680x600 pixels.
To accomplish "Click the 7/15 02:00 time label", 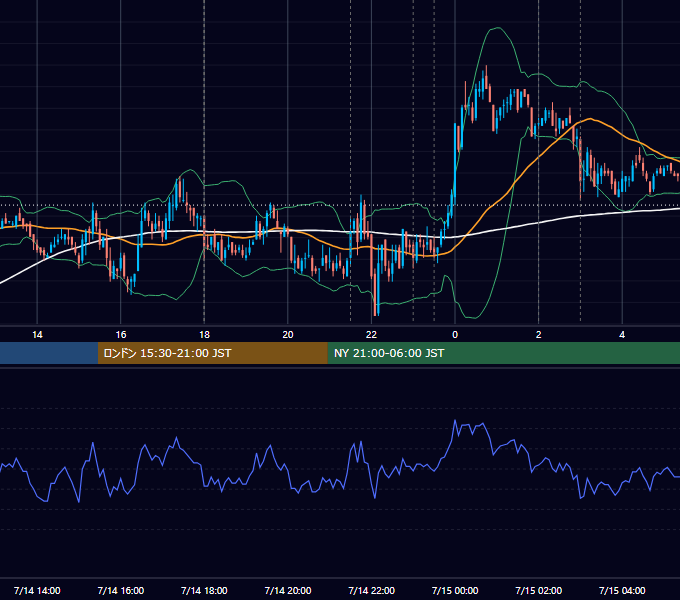I will [x=539, y=590].
